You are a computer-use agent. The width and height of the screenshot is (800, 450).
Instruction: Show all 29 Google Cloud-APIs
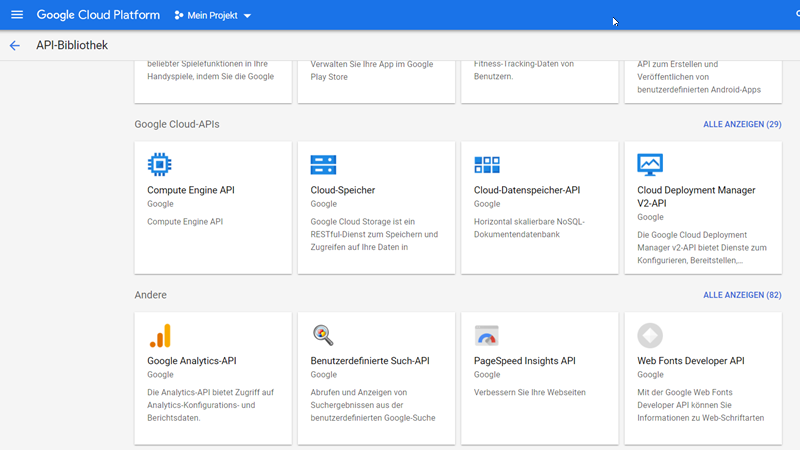click(x=742, y=125)
